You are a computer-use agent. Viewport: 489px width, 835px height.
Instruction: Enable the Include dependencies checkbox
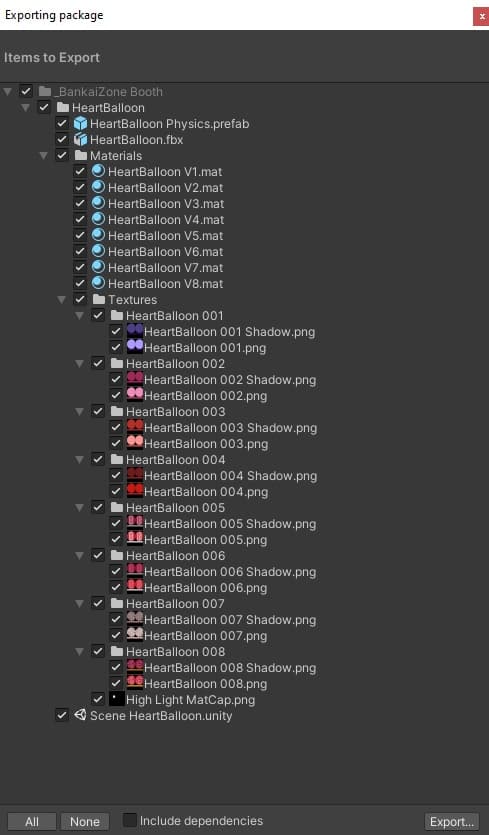pos(129,820)
